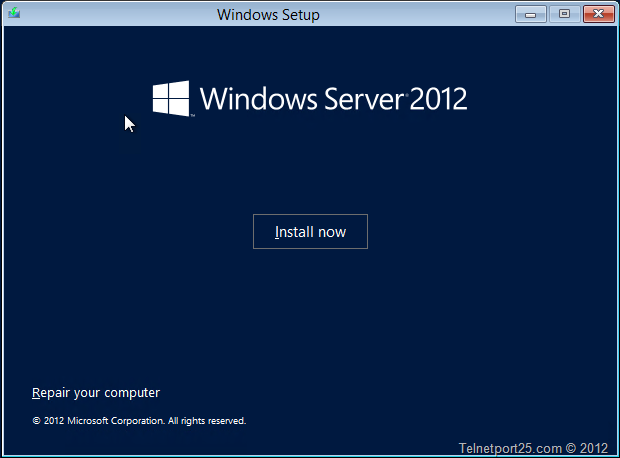Open the Repair your computer link
This screenshot has width=620, height=458.
click(96, 393)
